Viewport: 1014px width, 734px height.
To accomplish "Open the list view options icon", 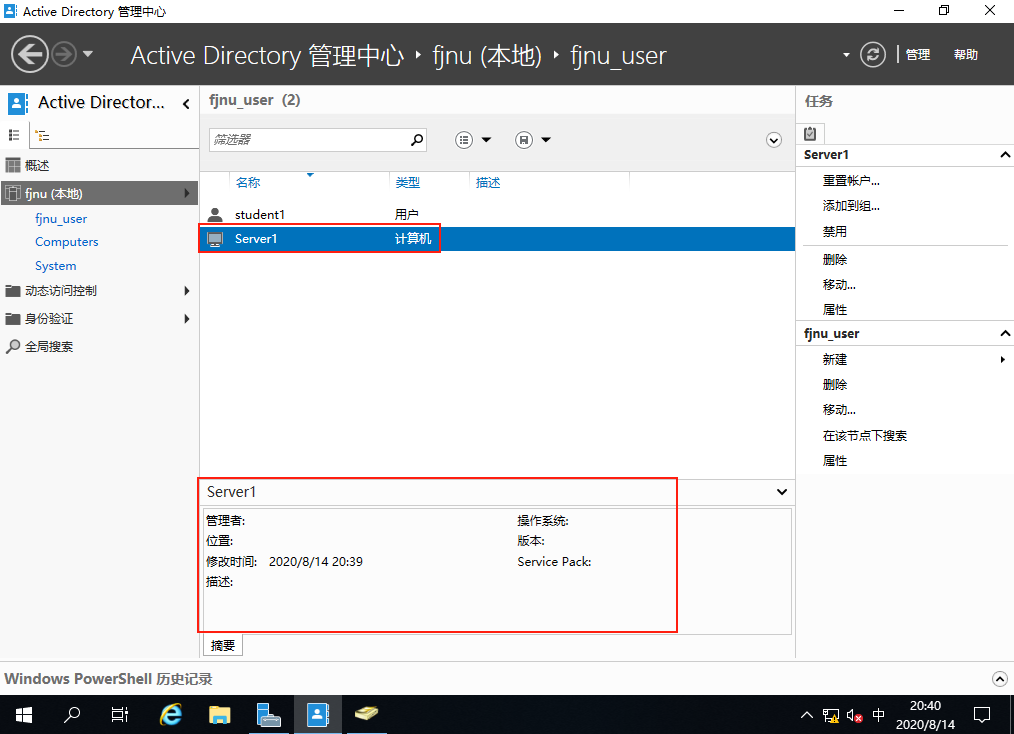I will (464, 140).
